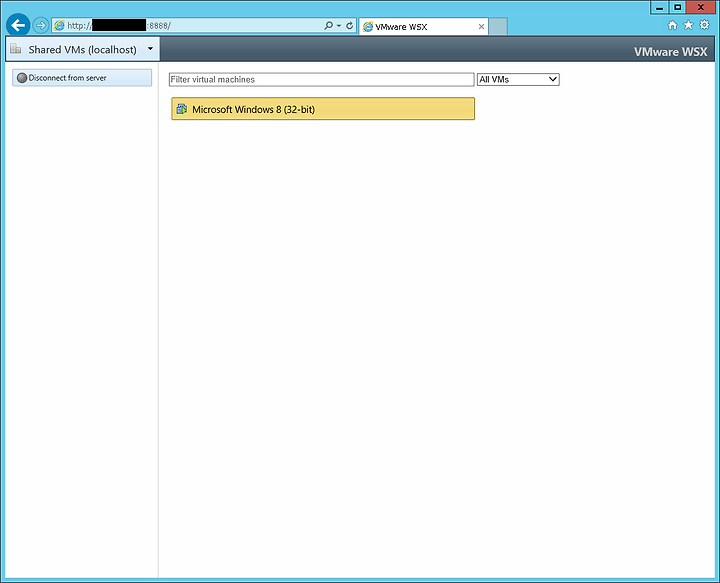
Task: Click the URL address bar text
Action: tap(119, 26)
